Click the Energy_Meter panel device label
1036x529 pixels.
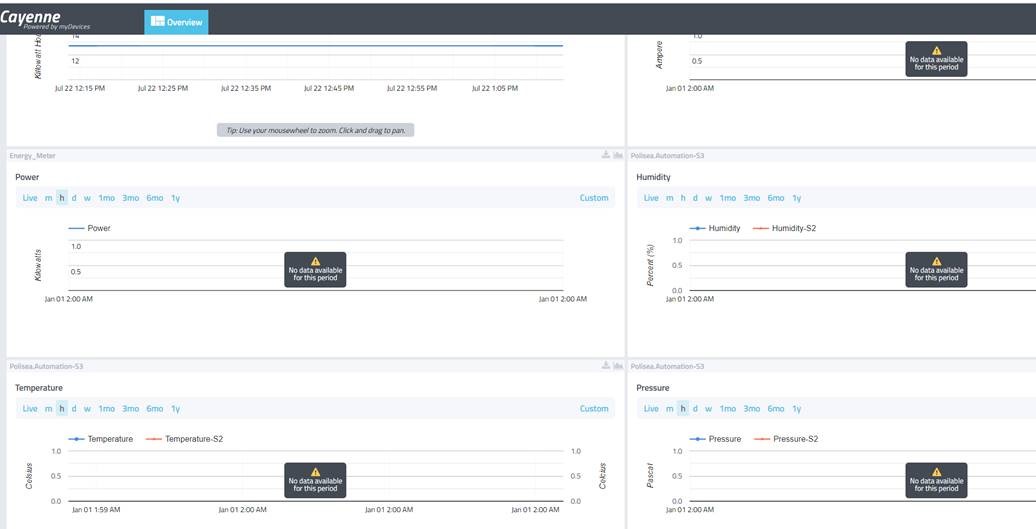32,155
